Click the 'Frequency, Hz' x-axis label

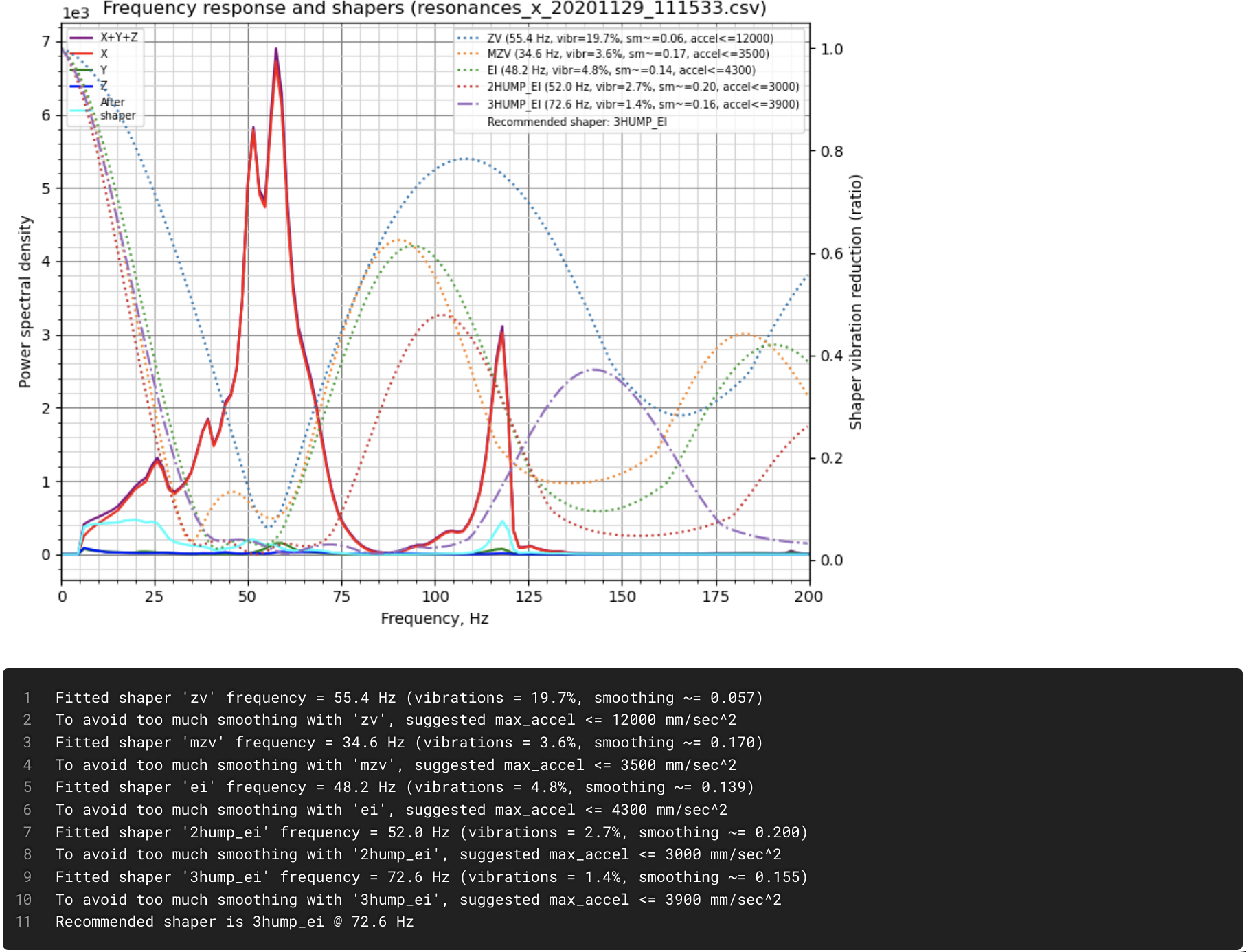434,619
